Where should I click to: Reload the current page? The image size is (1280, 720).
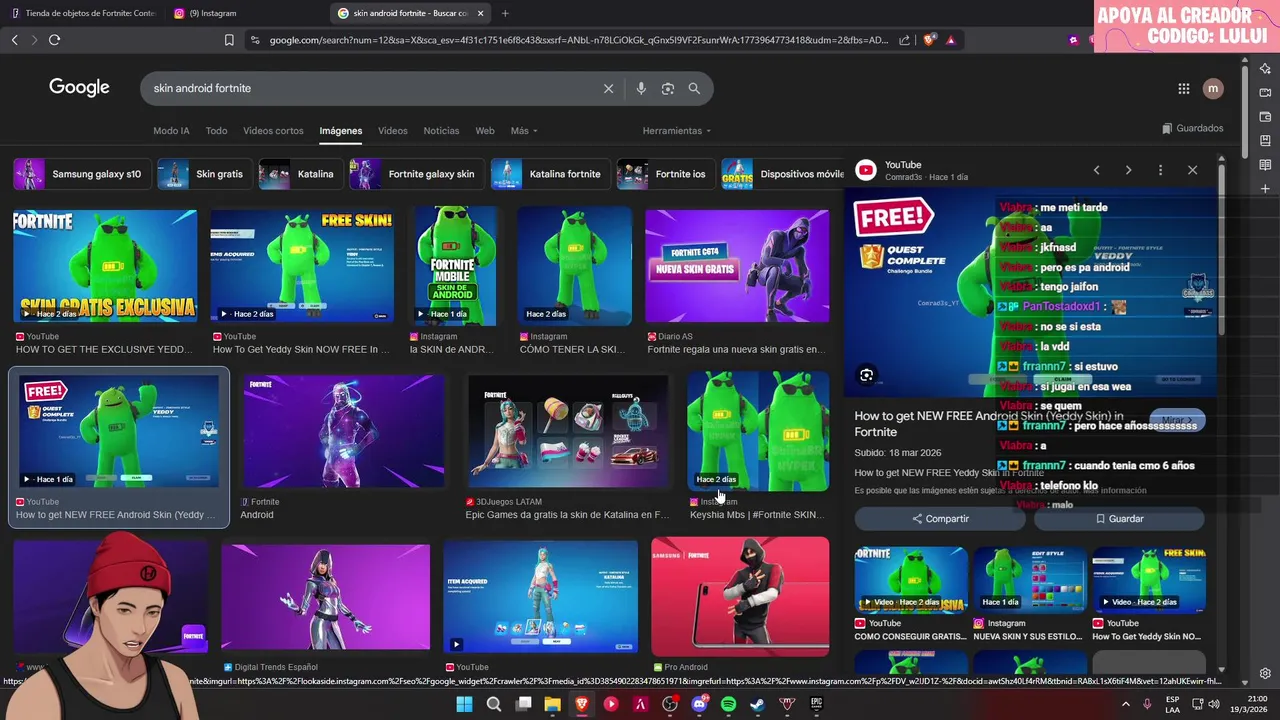coord(54,40)
